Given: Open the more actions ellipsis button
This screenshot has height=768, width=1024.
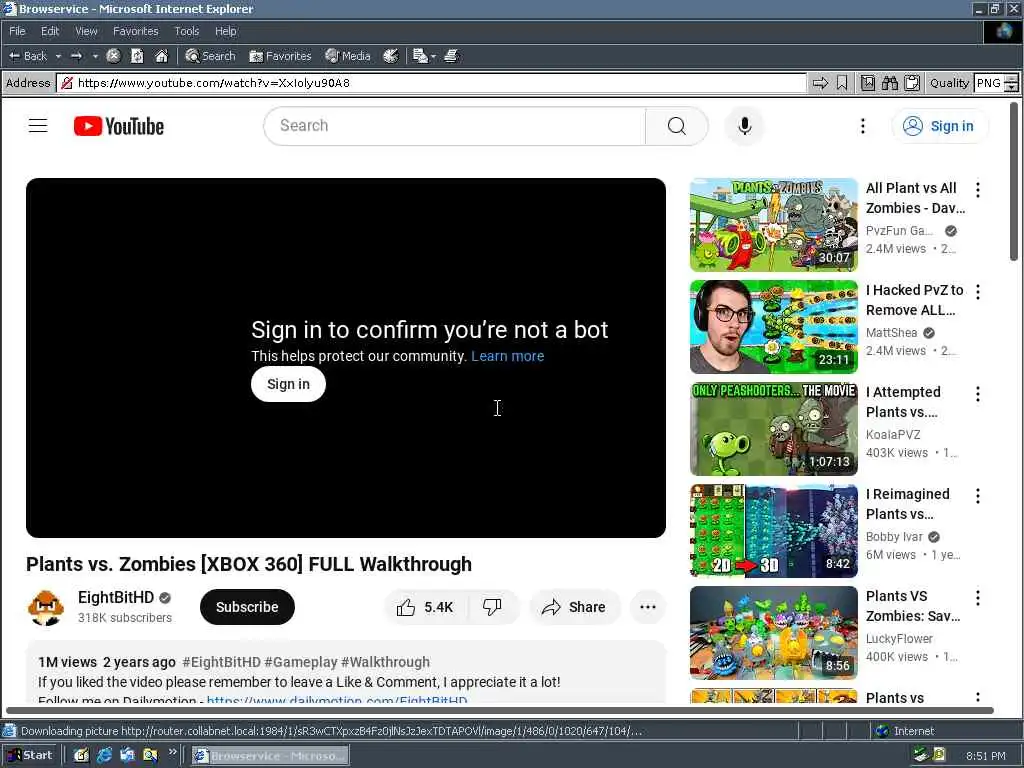Looking at the screenshot, I should (648, 607).
